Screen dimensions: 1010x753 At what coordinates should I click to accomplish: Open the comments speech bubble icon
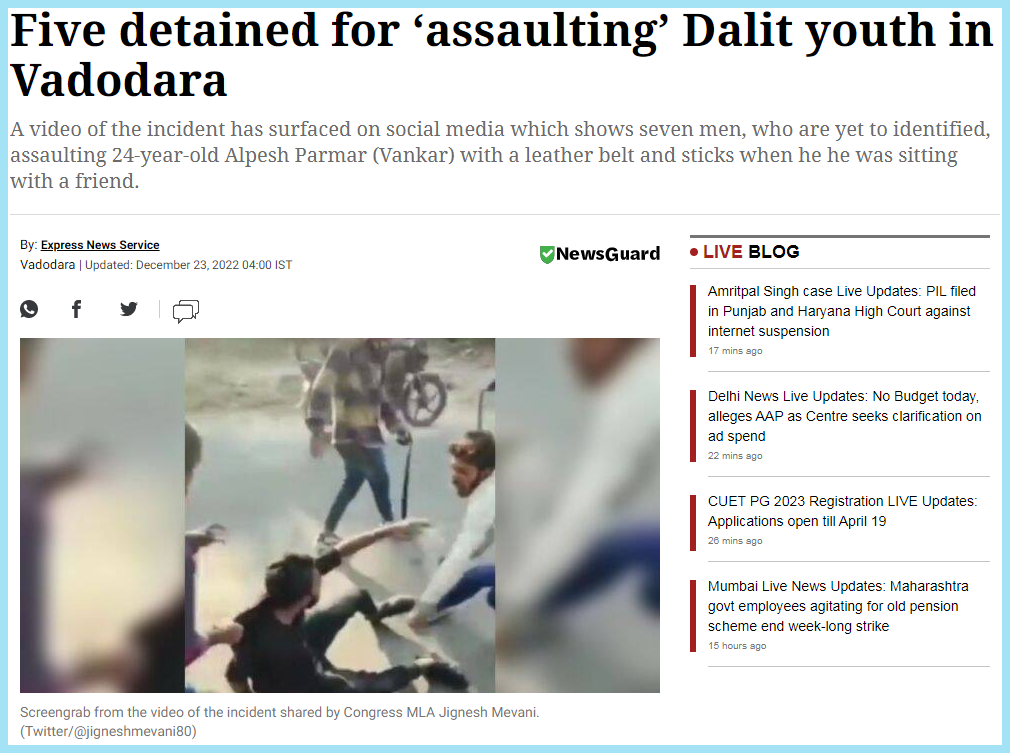point(186,311)
